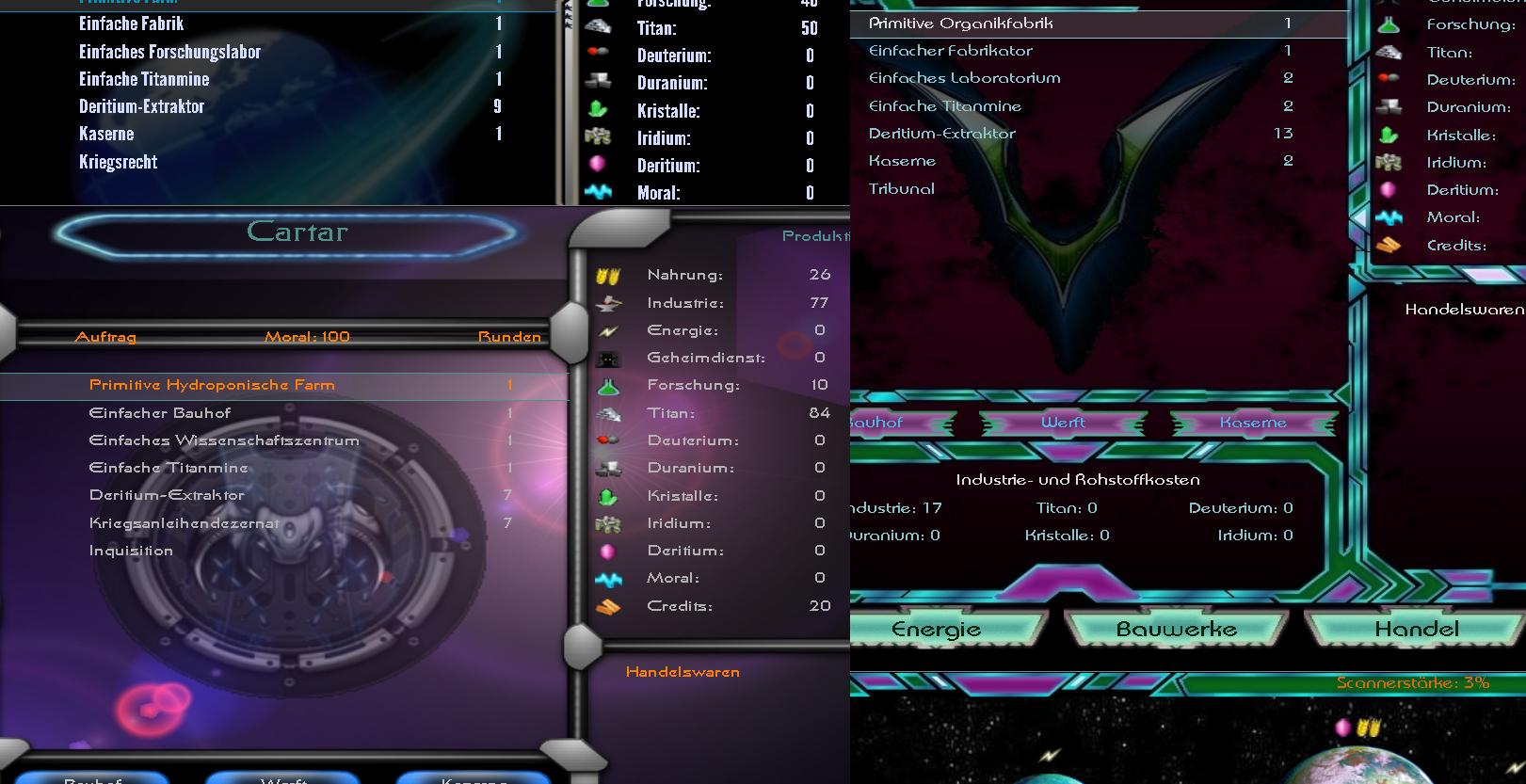The height and width of the screenshot is (784, 1526).
Task: Click the Forschung flask icon in Cartar panel
Action: [608, 386]
